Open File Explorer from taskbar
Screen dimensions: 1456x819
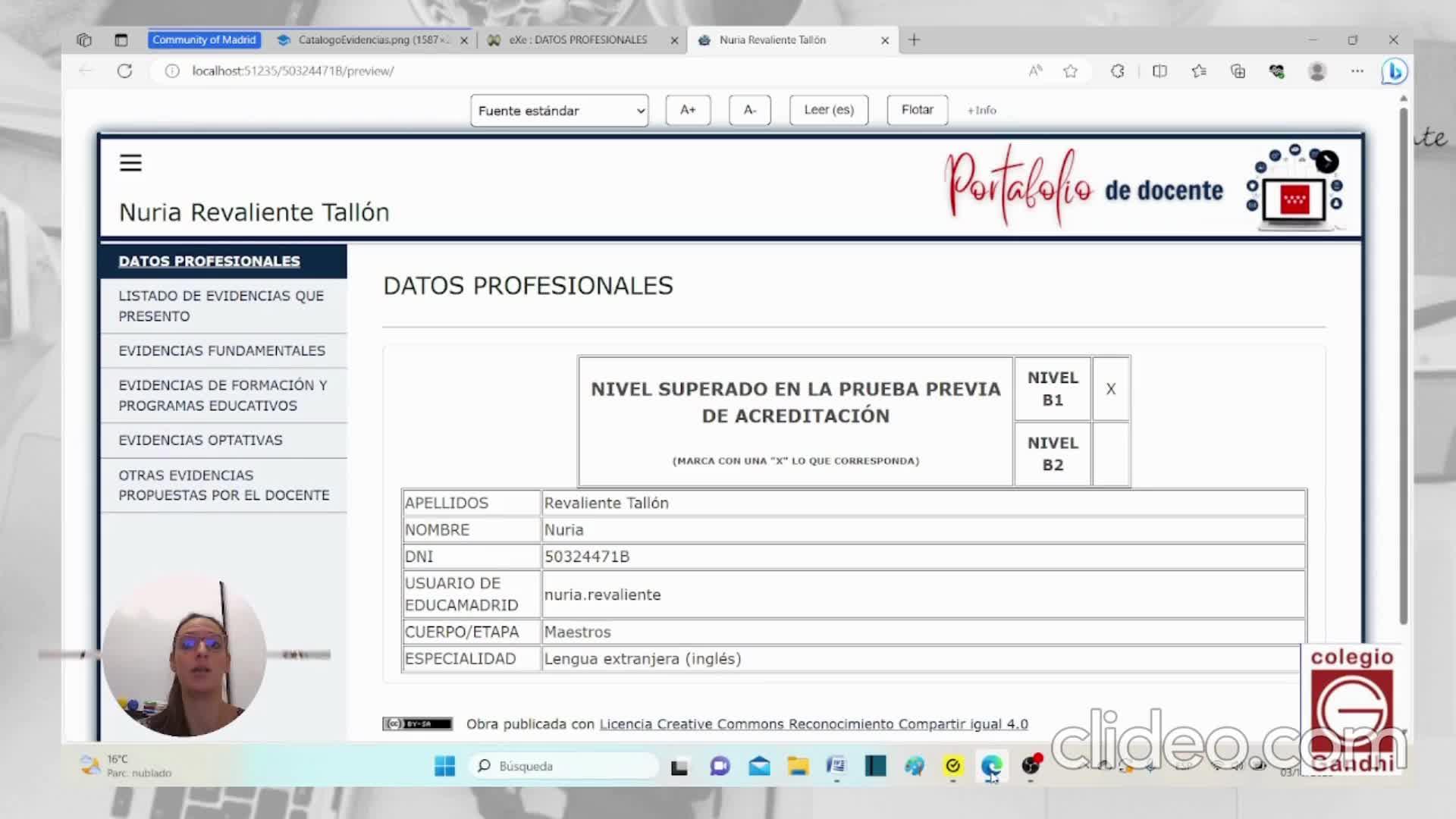797,766
